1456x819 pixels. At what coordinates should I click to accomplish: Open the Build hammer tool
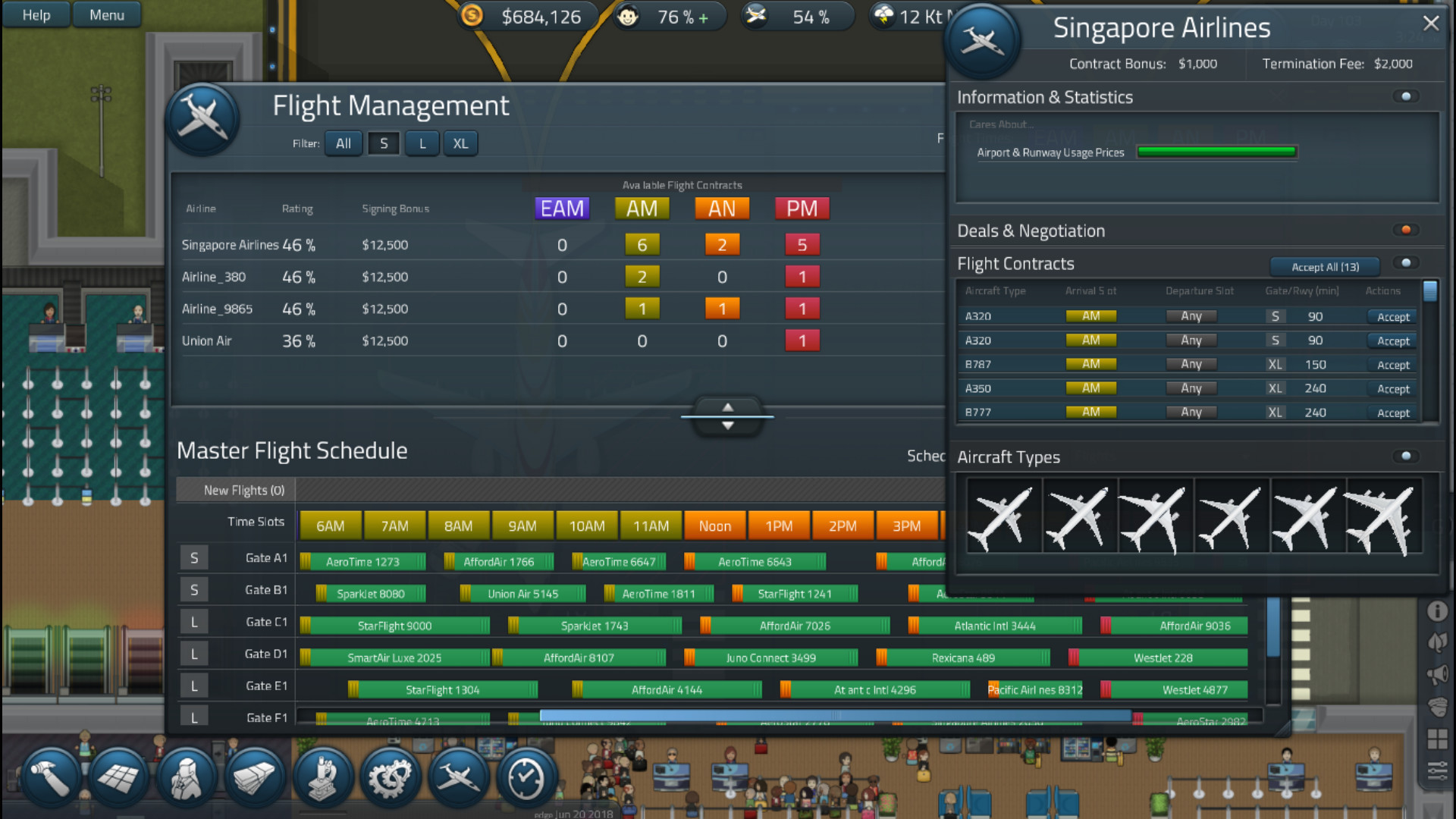coord(50,777)
